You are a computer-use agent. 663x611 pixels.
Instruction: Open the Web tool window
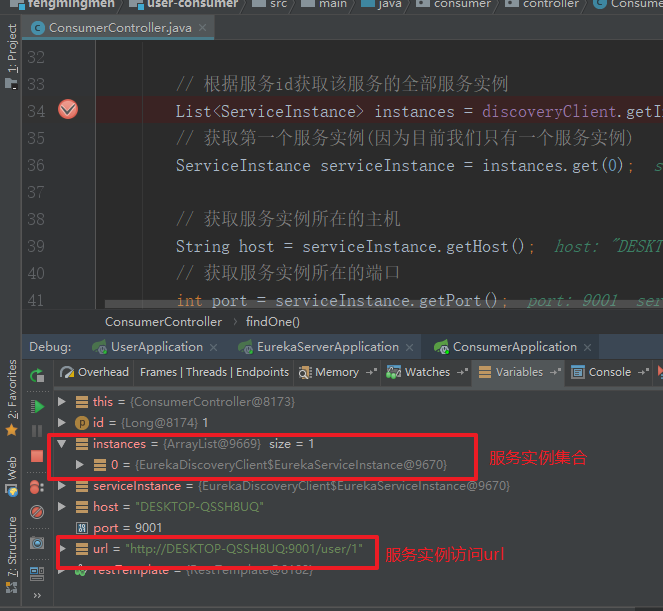[11, 476]
